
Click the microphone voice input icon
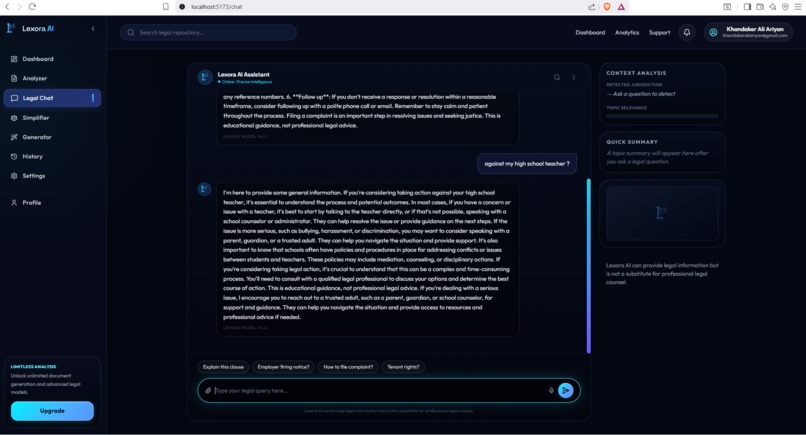(x=551, y=391)
